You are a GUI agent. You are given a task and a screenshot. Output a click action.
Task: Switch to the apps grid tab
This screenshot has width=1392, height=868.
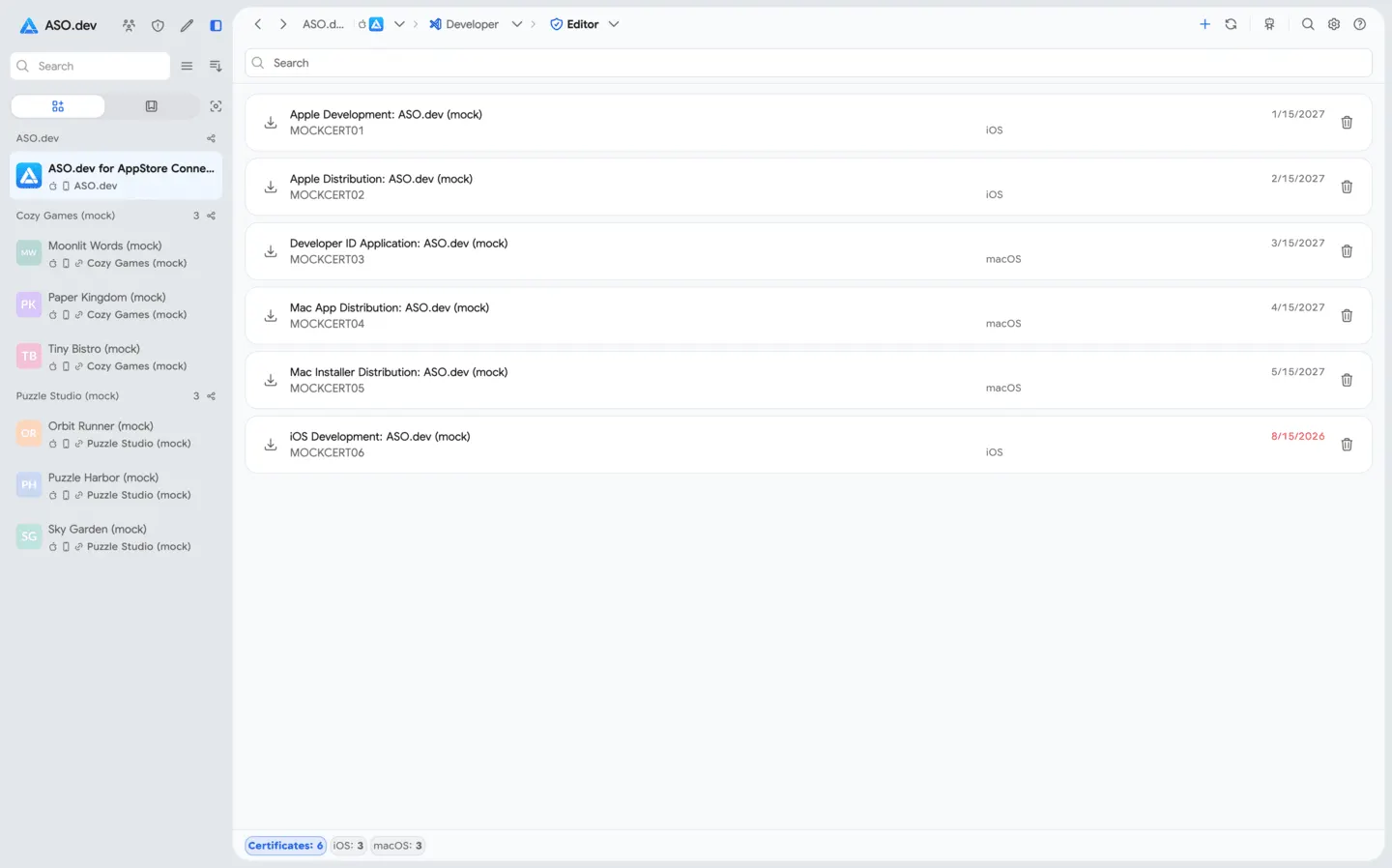point(58,106)
